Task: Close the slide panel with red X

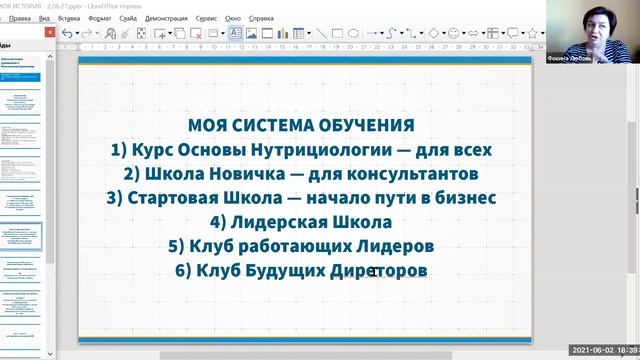Action: pos(50,32)
